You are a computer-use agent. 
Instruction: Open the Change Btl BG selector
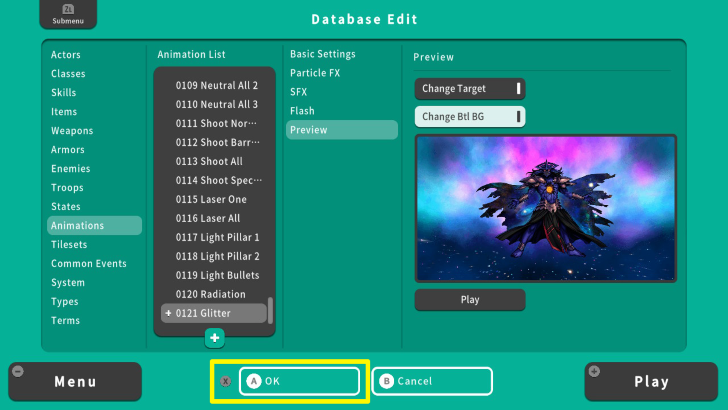tap(470, 117)
